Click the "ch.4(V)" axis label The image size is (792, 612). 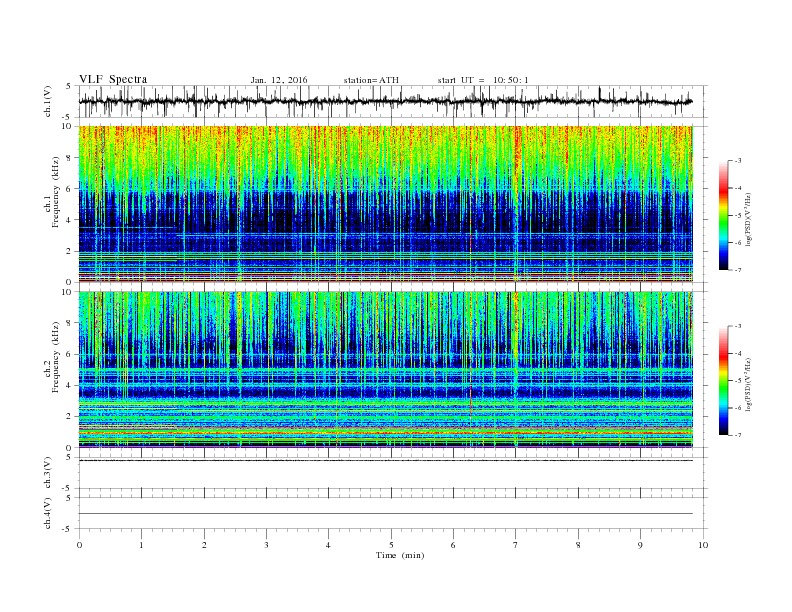pos(48,513)
